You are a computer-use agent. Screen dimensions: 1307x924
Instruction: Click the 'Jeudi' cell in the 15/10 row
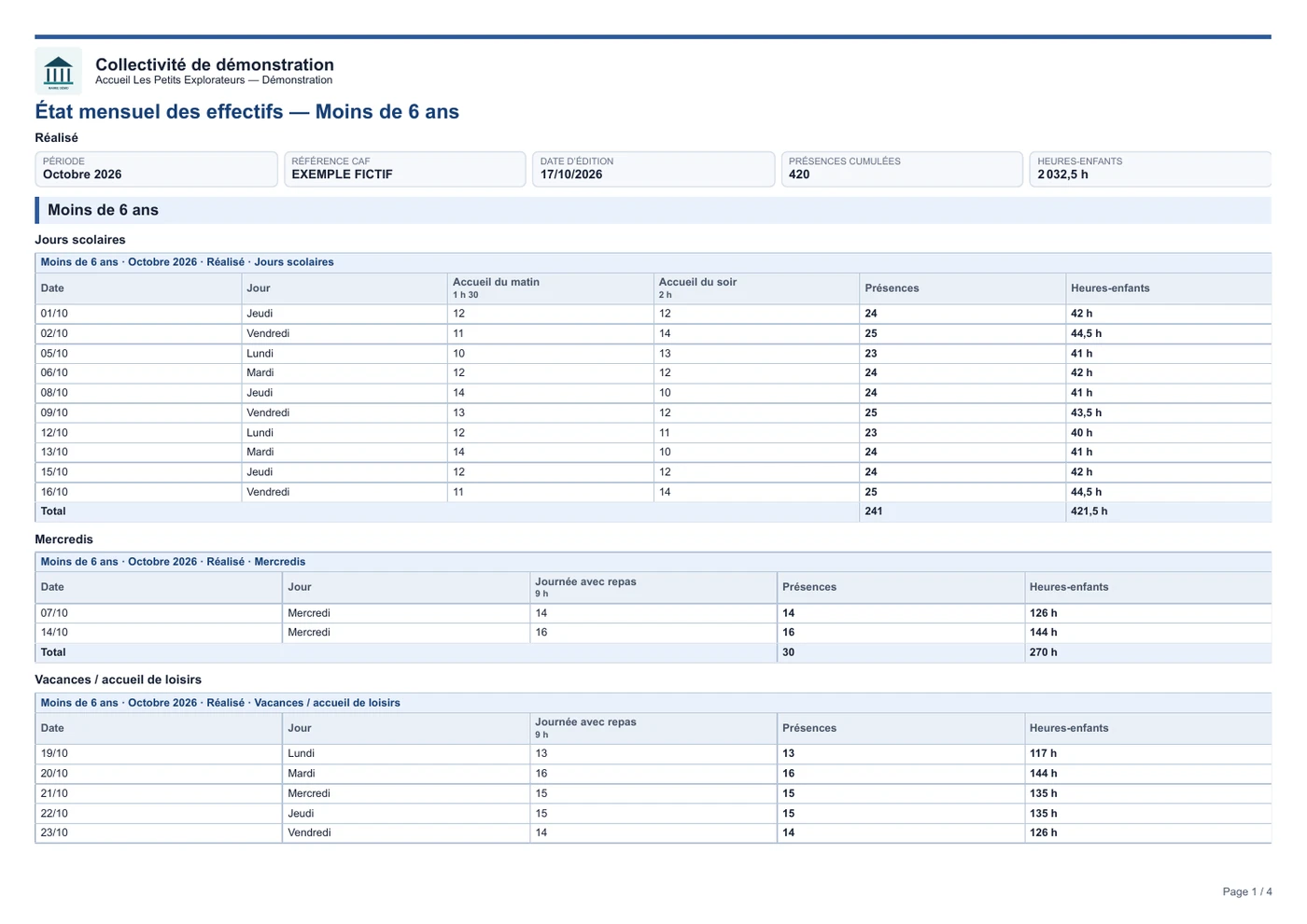[x=344, y=472]
